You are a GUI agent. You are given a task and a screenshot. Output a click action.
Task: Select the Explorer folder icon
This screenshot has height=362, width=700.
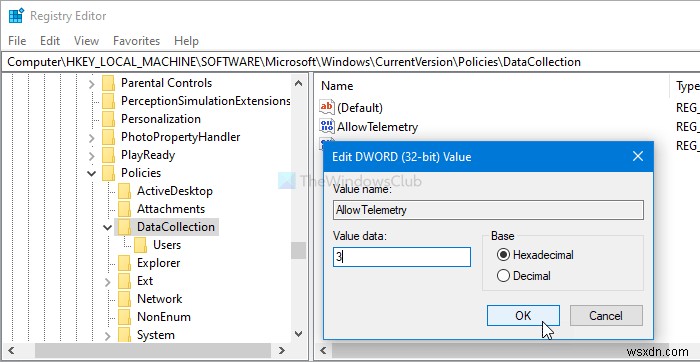coord(125,263)
